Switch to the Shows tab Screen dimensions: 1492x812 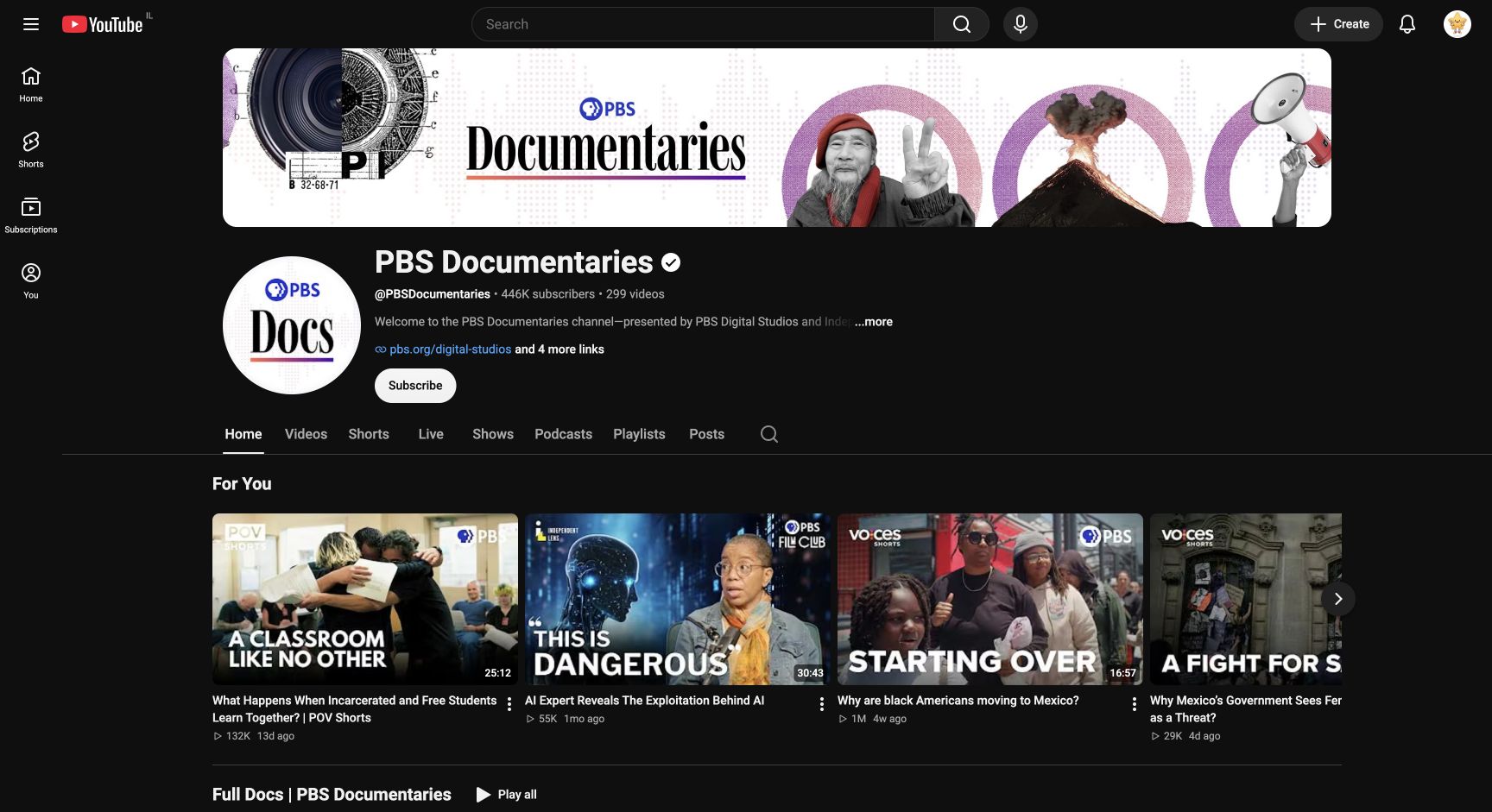click(x=493, y=434)
